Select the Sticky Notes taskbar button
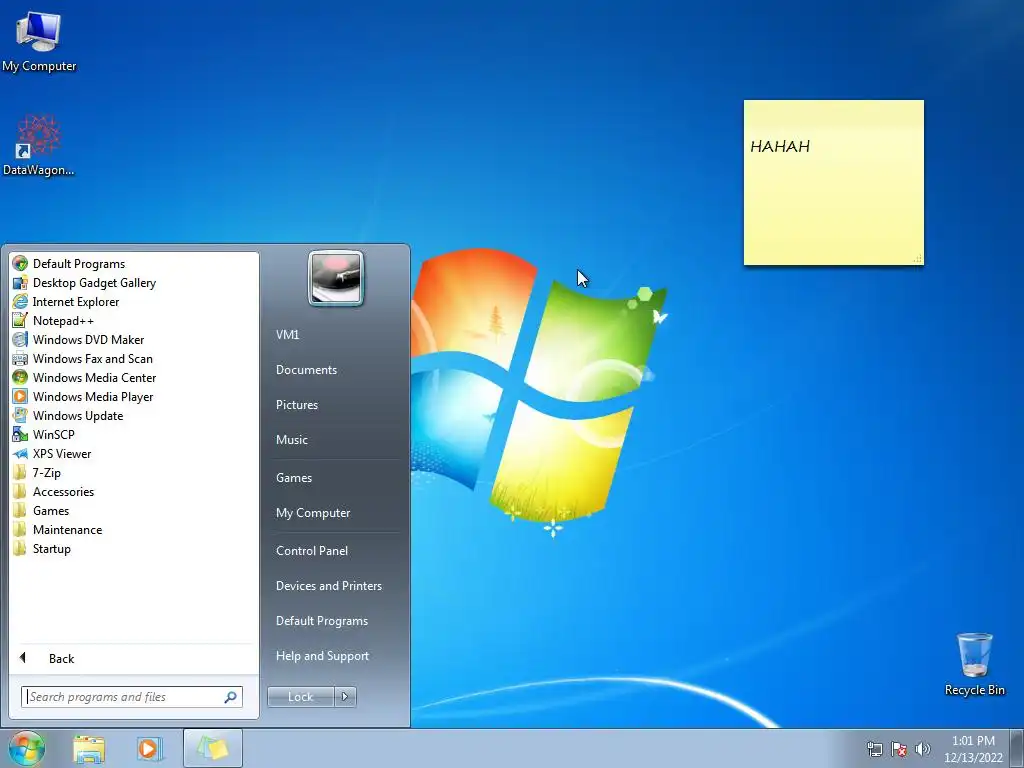The width and height of the screenshot is (1024, 768). click(213, 749)
